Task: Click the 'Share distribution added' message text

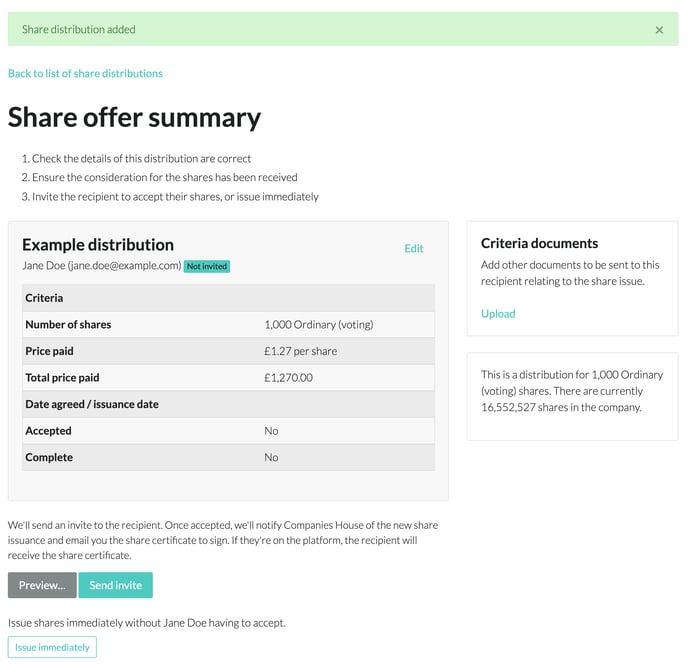Action: [x=79, y=29]
